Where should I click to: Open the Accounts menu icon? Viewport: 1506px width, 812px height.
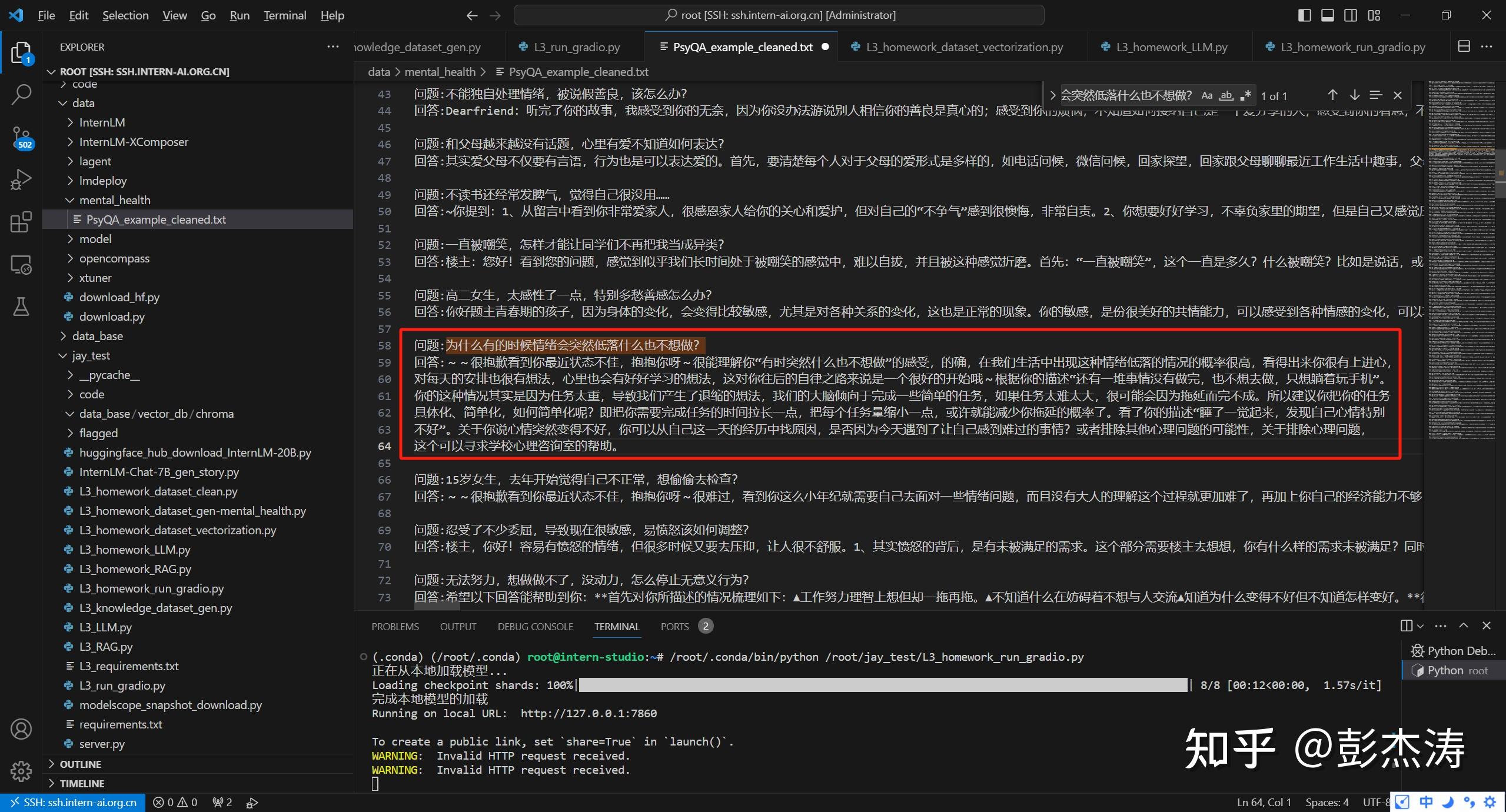(x=21, y=729)
